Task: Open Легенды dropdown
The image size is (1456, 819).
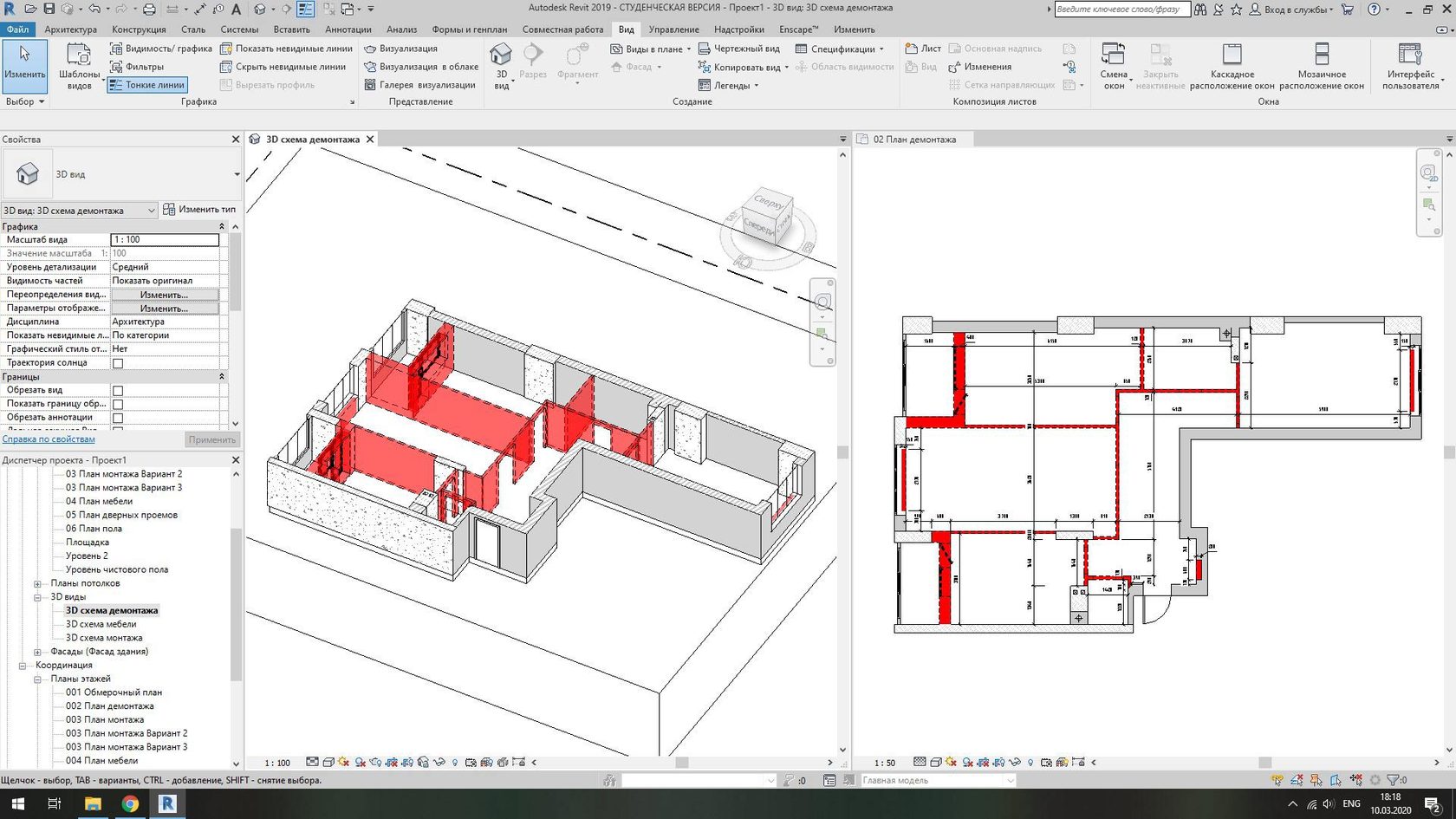Action: point(728,85)
